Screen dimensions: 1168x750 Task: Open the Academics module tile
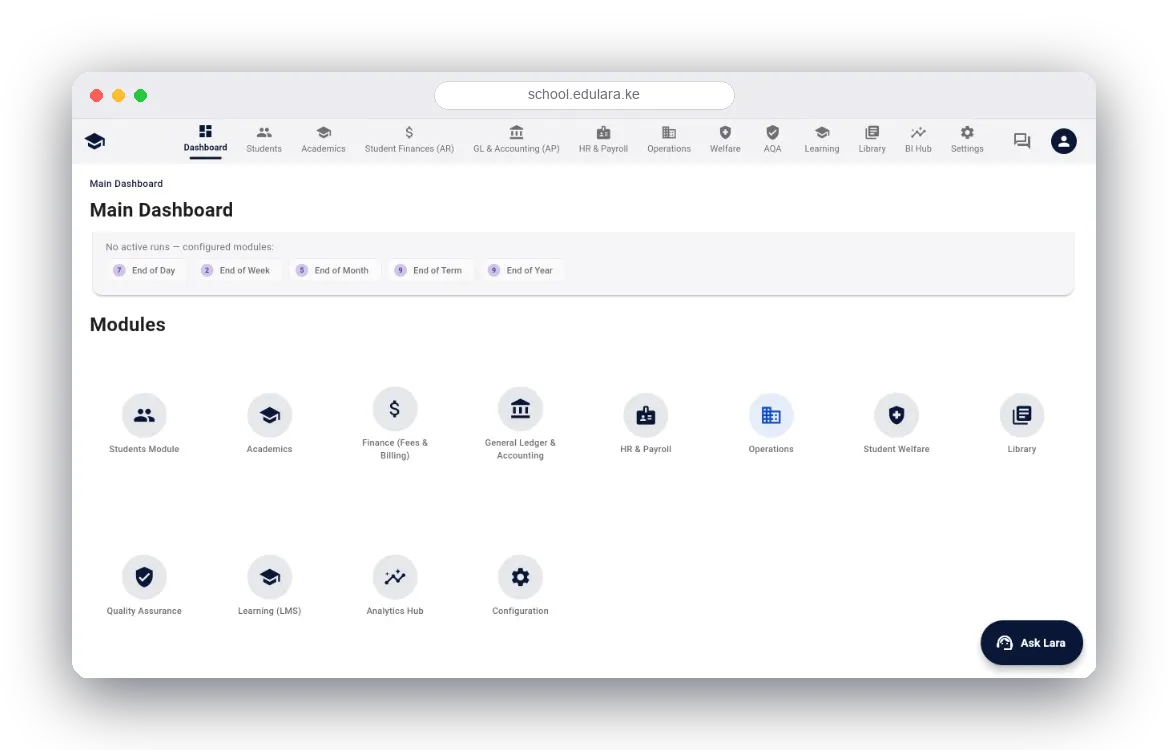pos(270,423)
